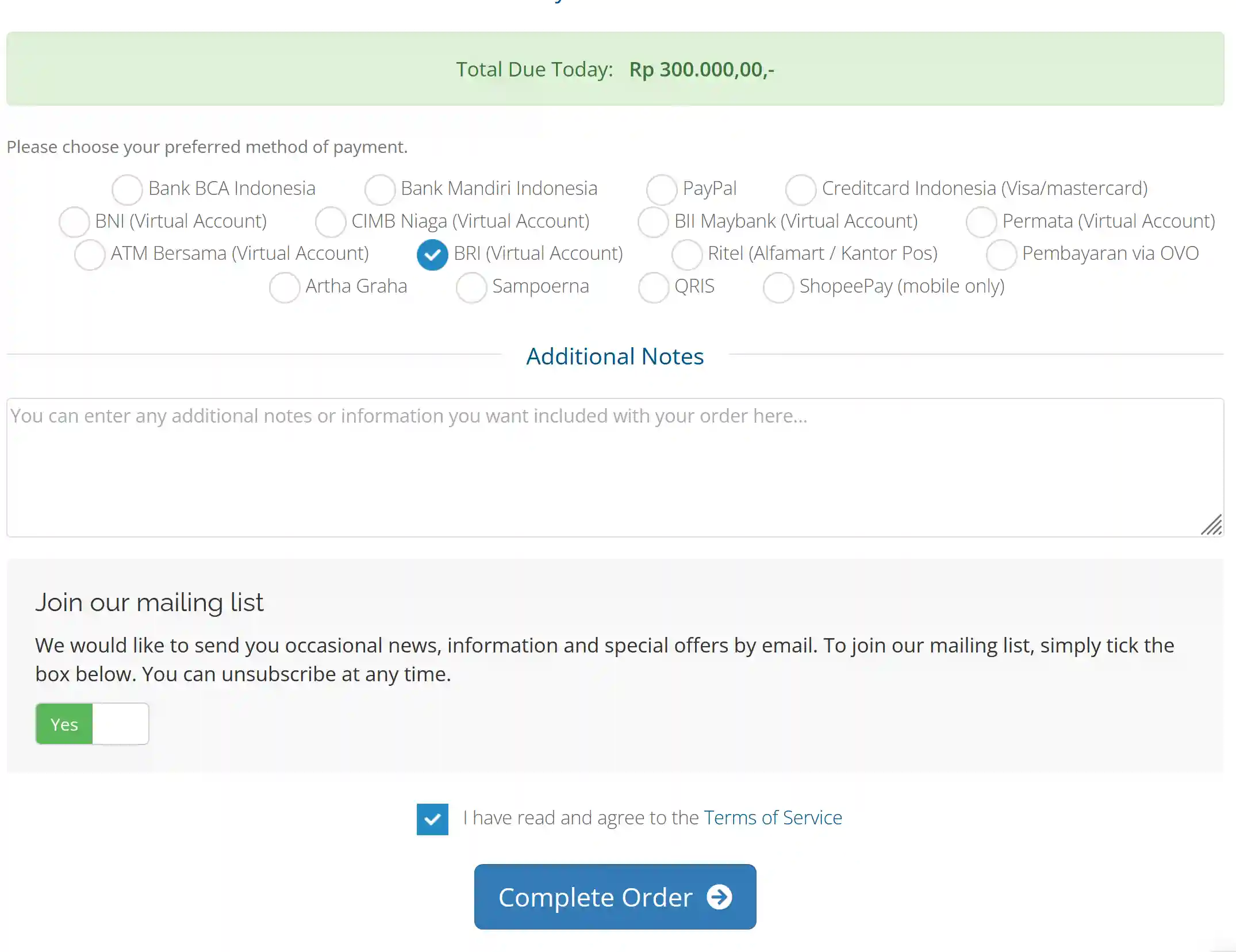Screen dimensions: 1236x952
Task: Open the Terms of Service link
Action: [x=773, y=817]
